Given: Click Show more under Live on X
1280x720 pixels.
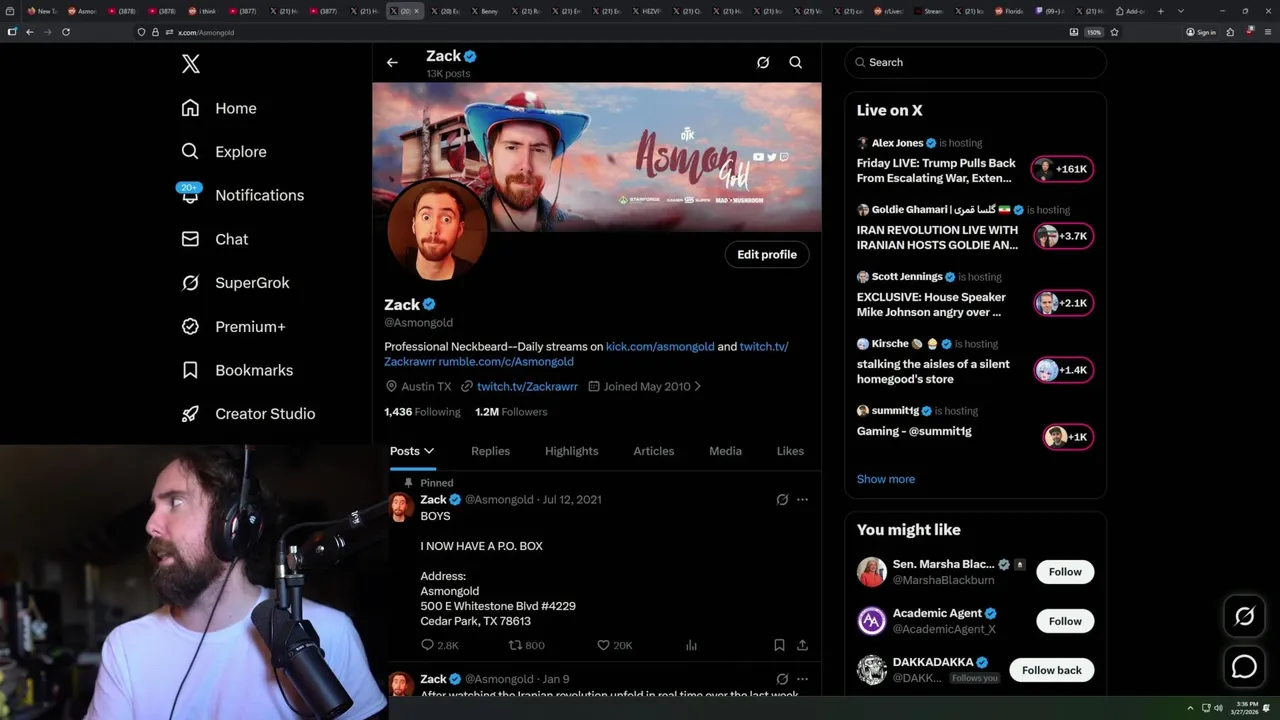Looking at the screenshot, I should (886, 479).
